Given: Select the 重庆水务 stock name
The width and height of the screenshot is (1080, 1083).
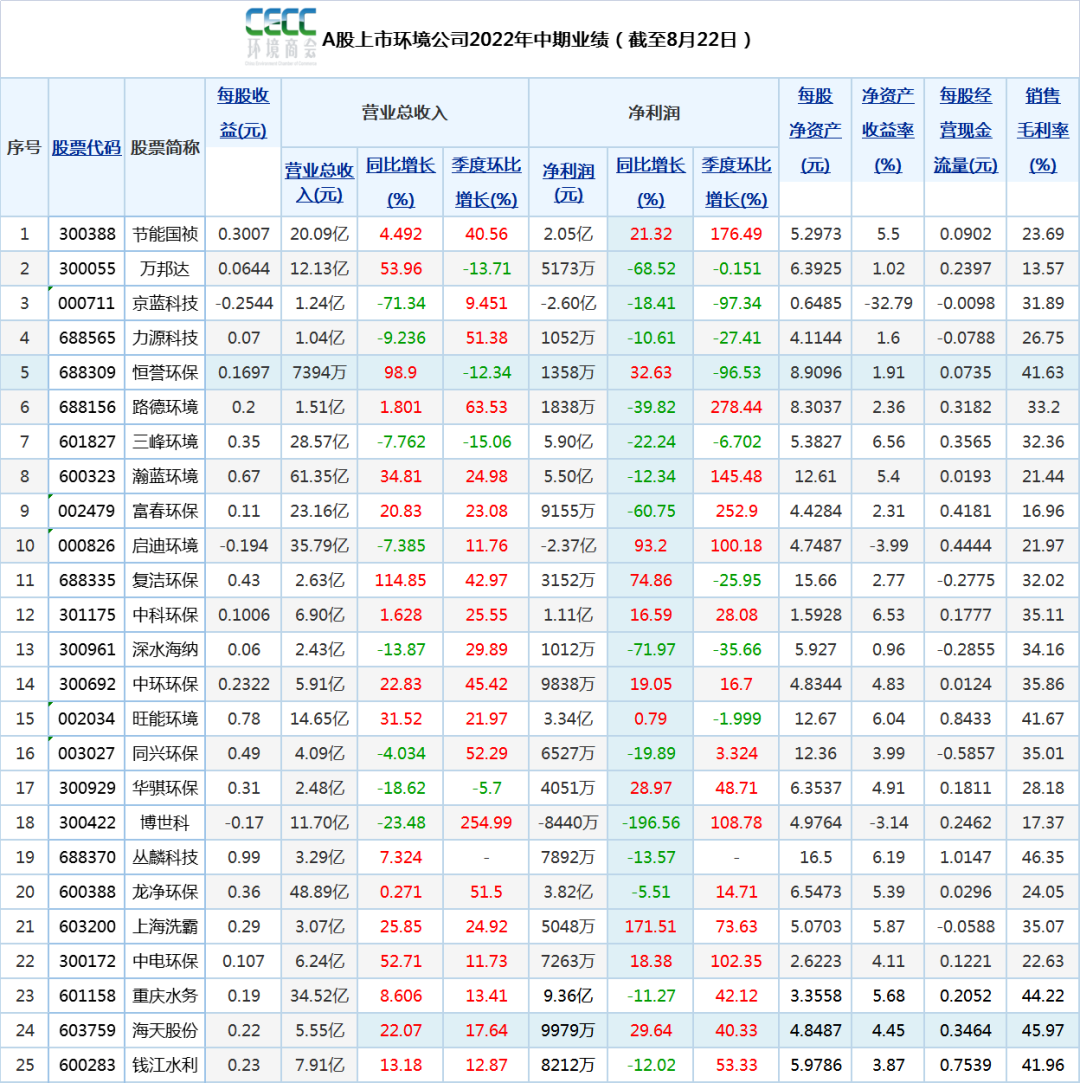Looking at the screenshot, I should tap(165, 996).
